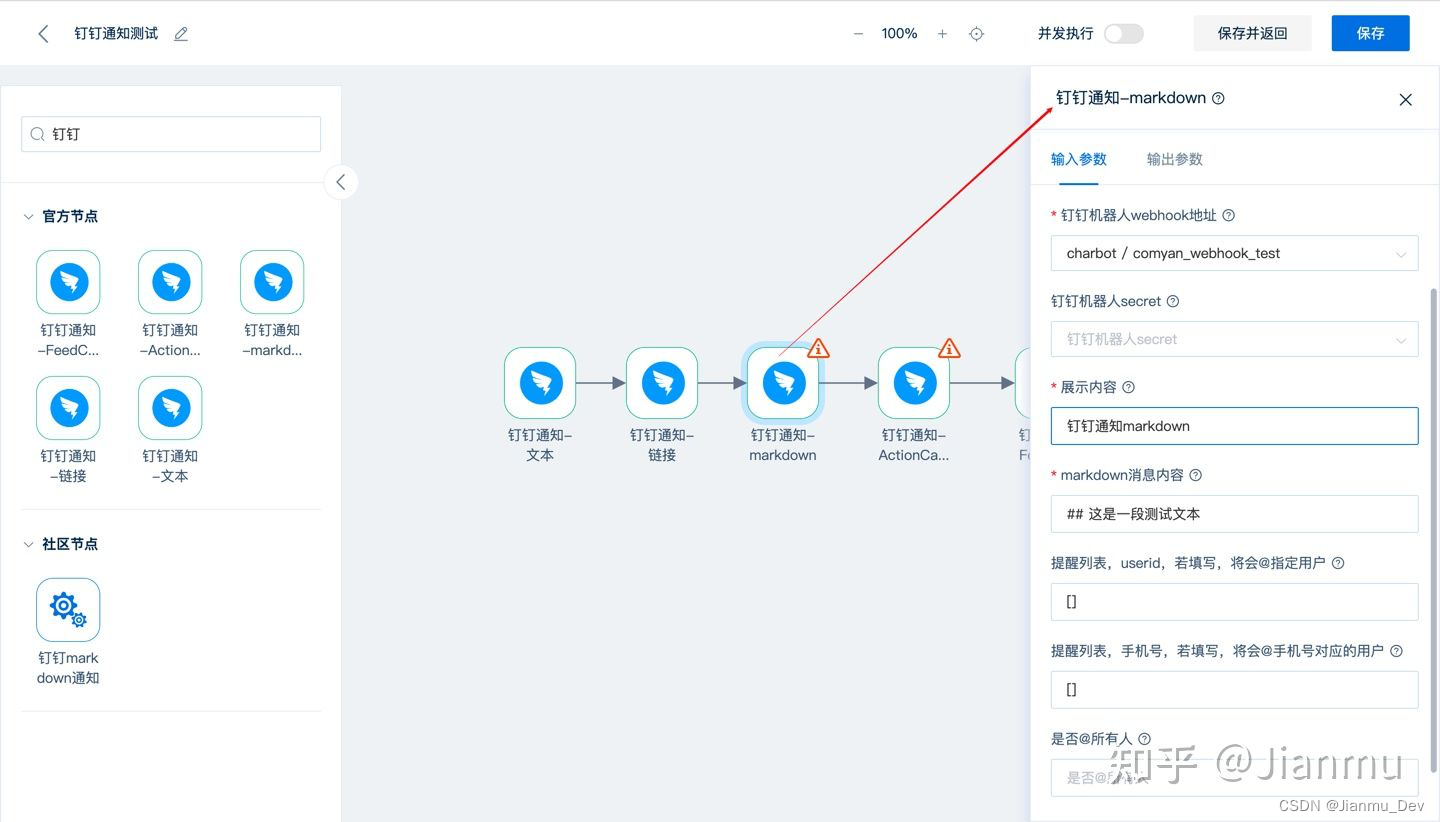Image resolution: width=1440 pixels, height=822 pixels.
Task: Open the 钉钉机器人secret dropdown
Action: 1234,339
